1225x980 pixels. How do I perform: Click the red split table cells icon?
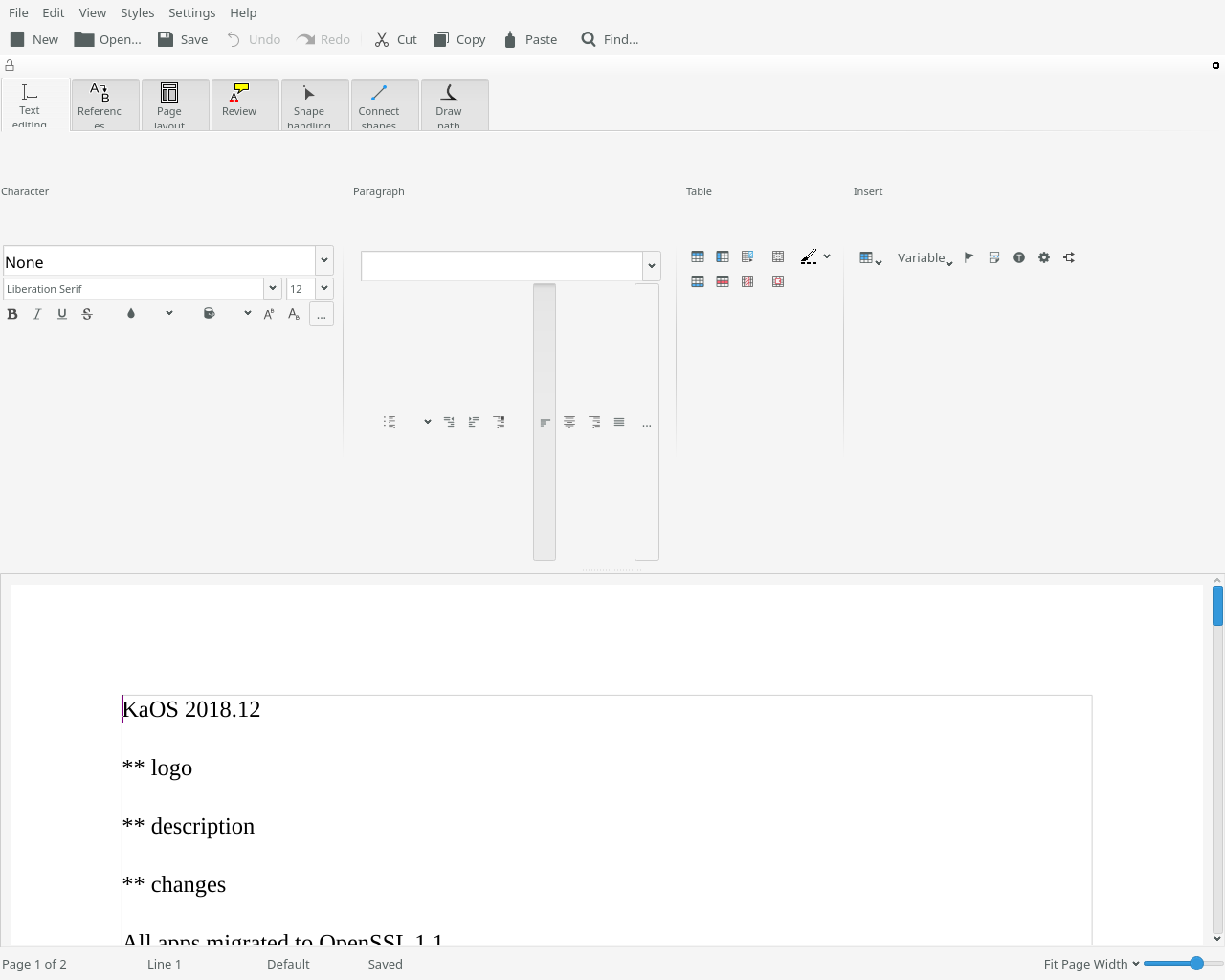pos(778,281)
